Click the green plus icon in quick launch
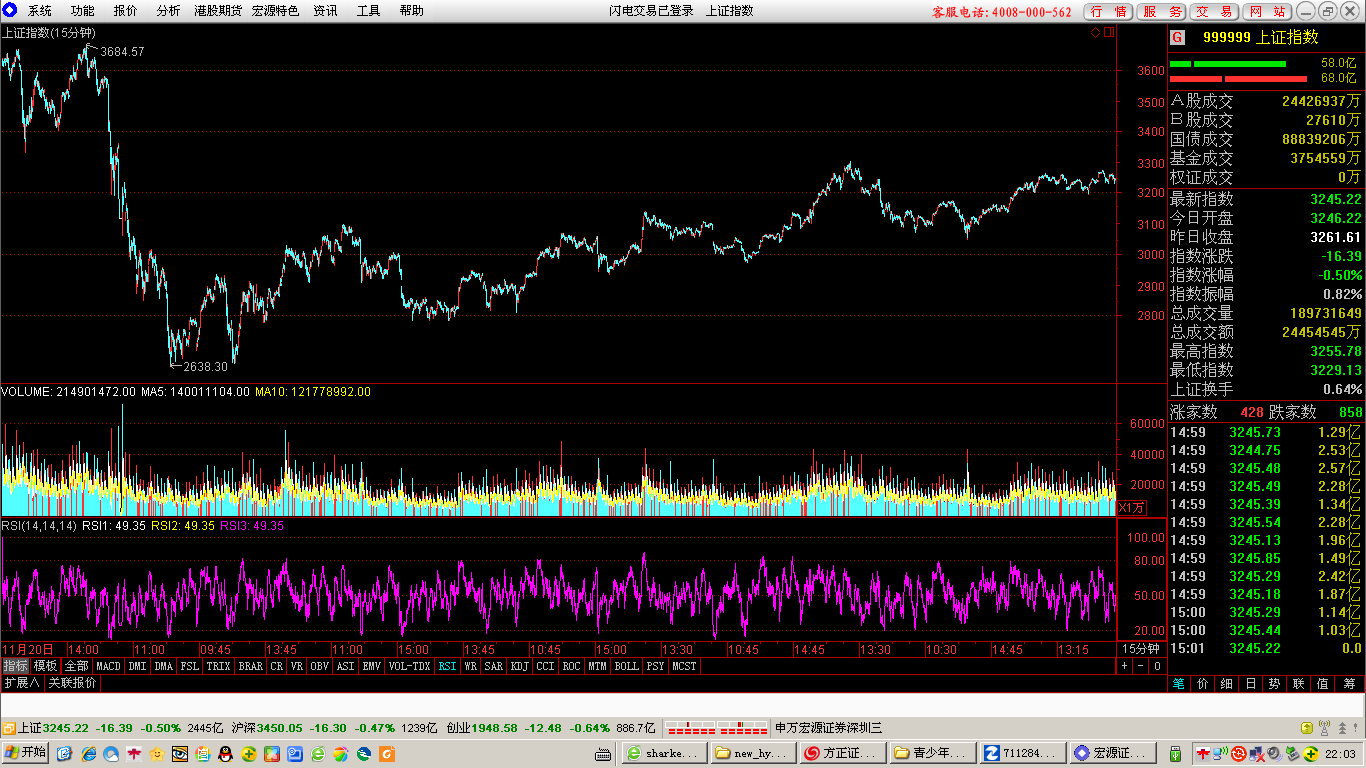1366x768 pixels. [x=248, y=753]
